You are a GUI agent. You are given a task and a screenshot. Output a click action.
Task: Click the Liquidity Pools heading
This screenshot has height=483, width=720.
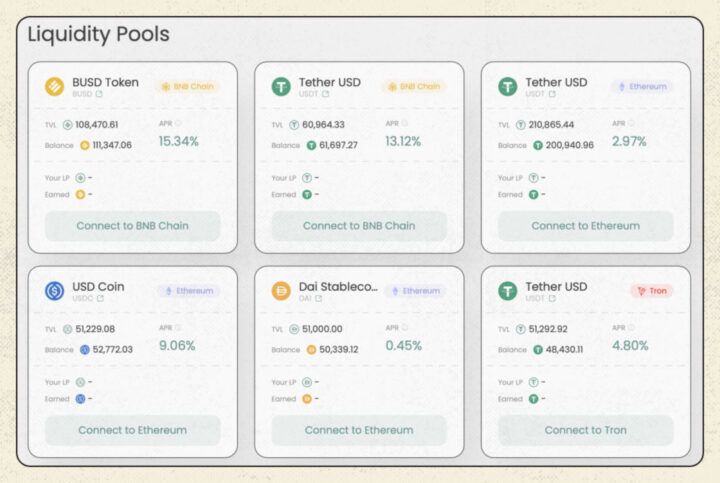point(99,34)
